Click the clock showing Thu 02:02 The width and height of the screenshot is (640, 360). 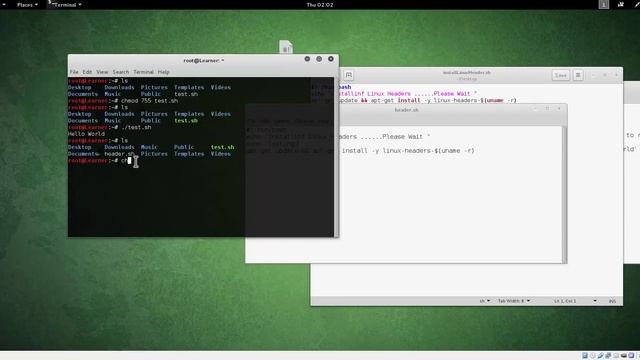tap(320, 5)
